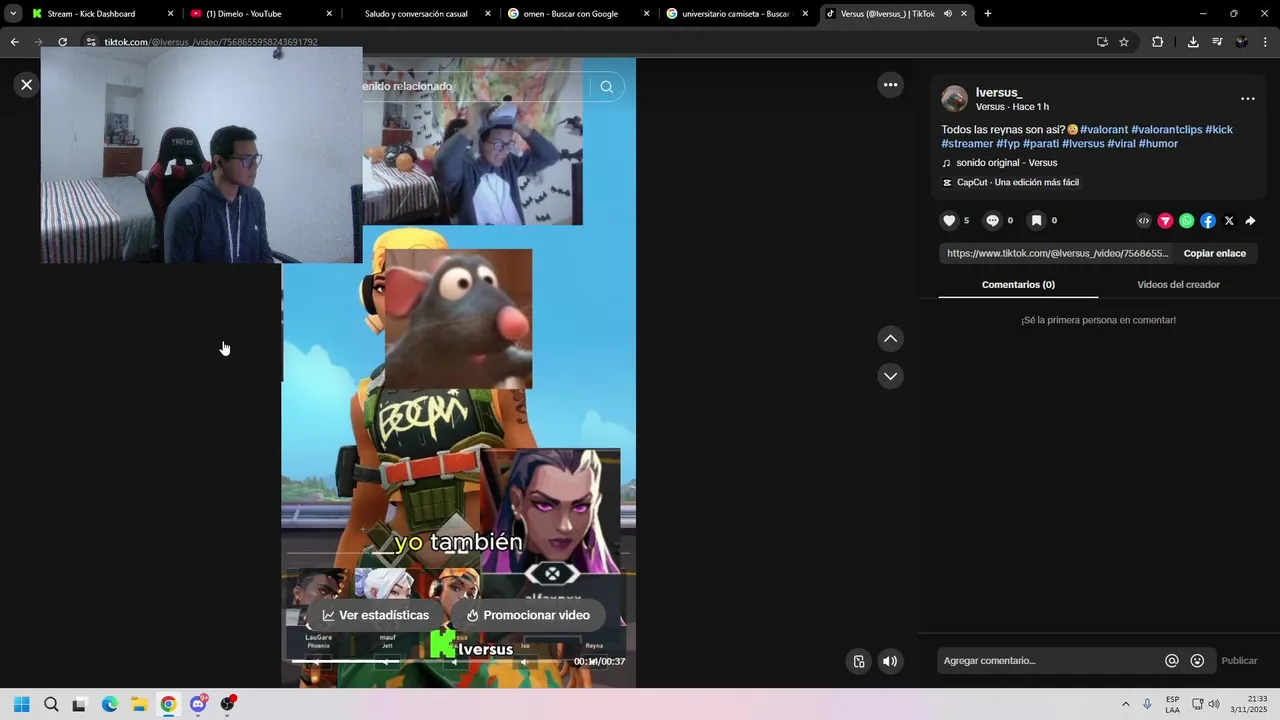
Task: Click the #valorantclips hashtag
Action: (1166, 130)
